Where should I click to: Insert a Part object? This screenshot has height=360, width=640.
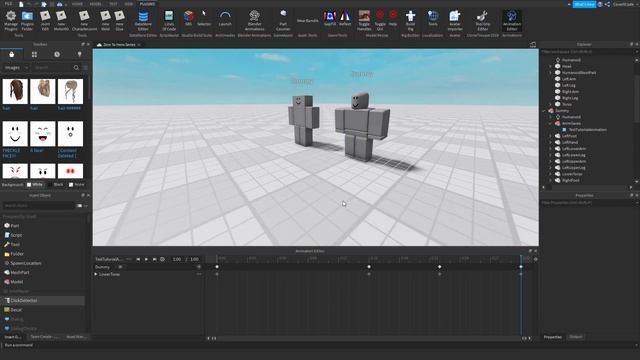[x=12, y=226]
